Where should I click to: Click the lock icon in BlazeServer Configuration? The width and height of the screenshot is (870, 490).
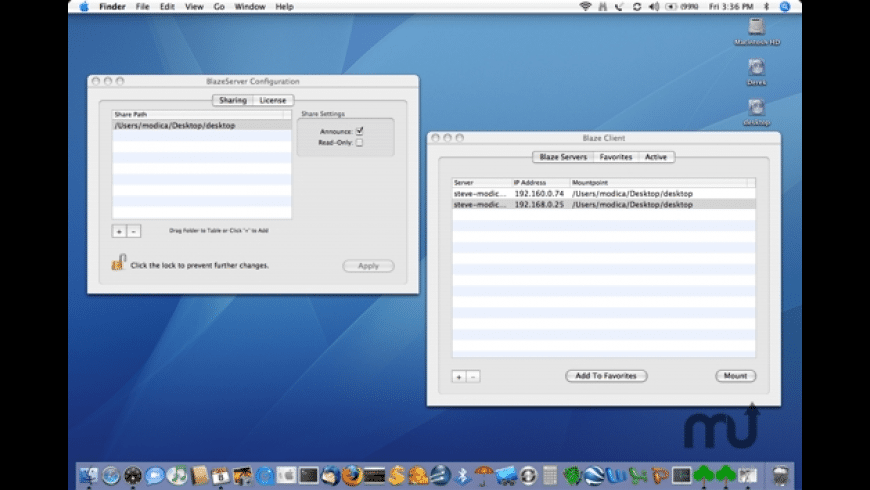coord(119,262)
